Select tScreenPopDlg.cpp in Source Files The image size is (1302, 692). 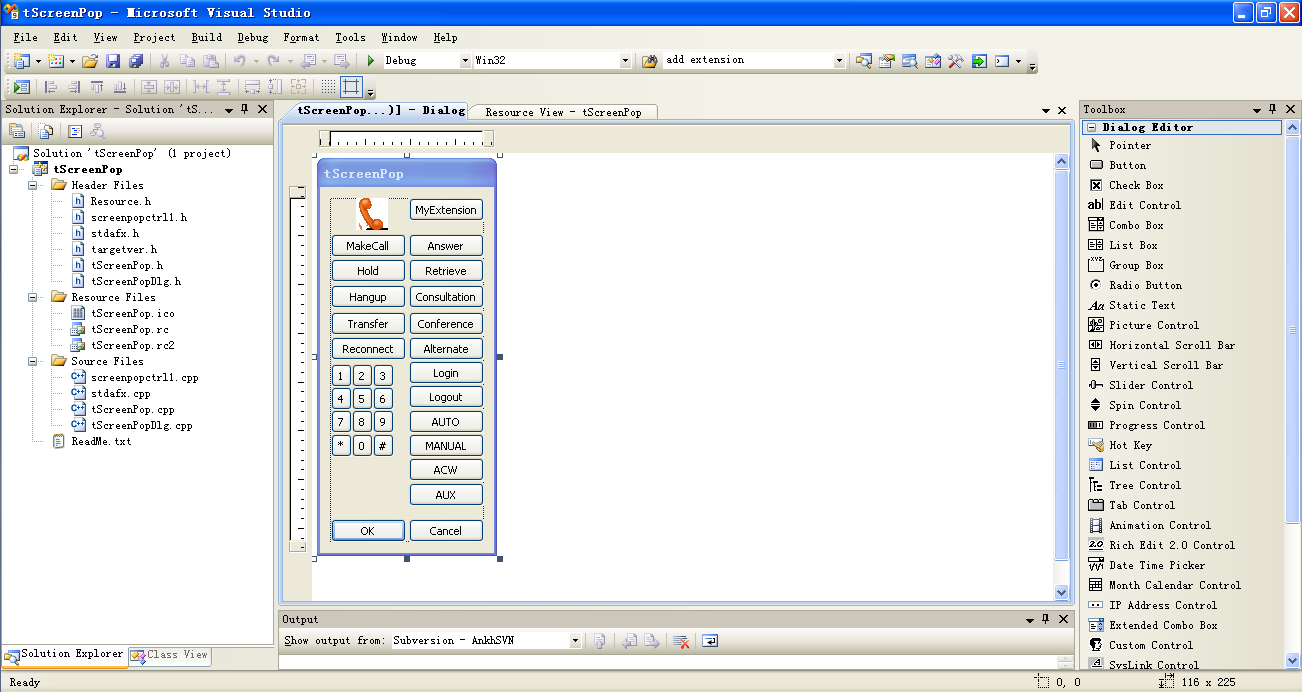[x=141, y=425]
